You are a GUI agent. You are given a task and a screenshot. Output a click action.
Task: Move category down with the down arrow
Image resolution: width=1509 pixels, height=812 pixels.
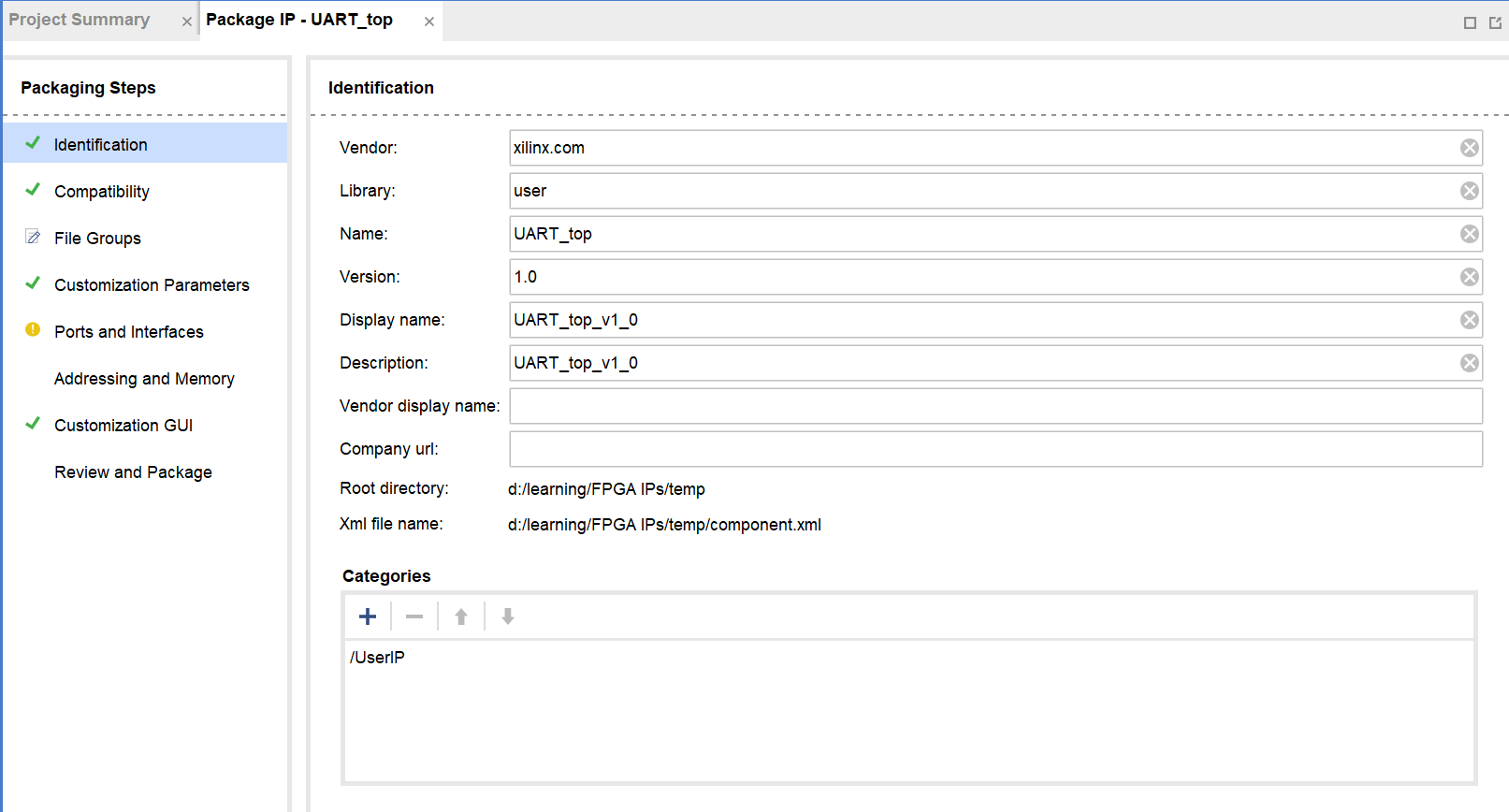[x=508, y=616]
